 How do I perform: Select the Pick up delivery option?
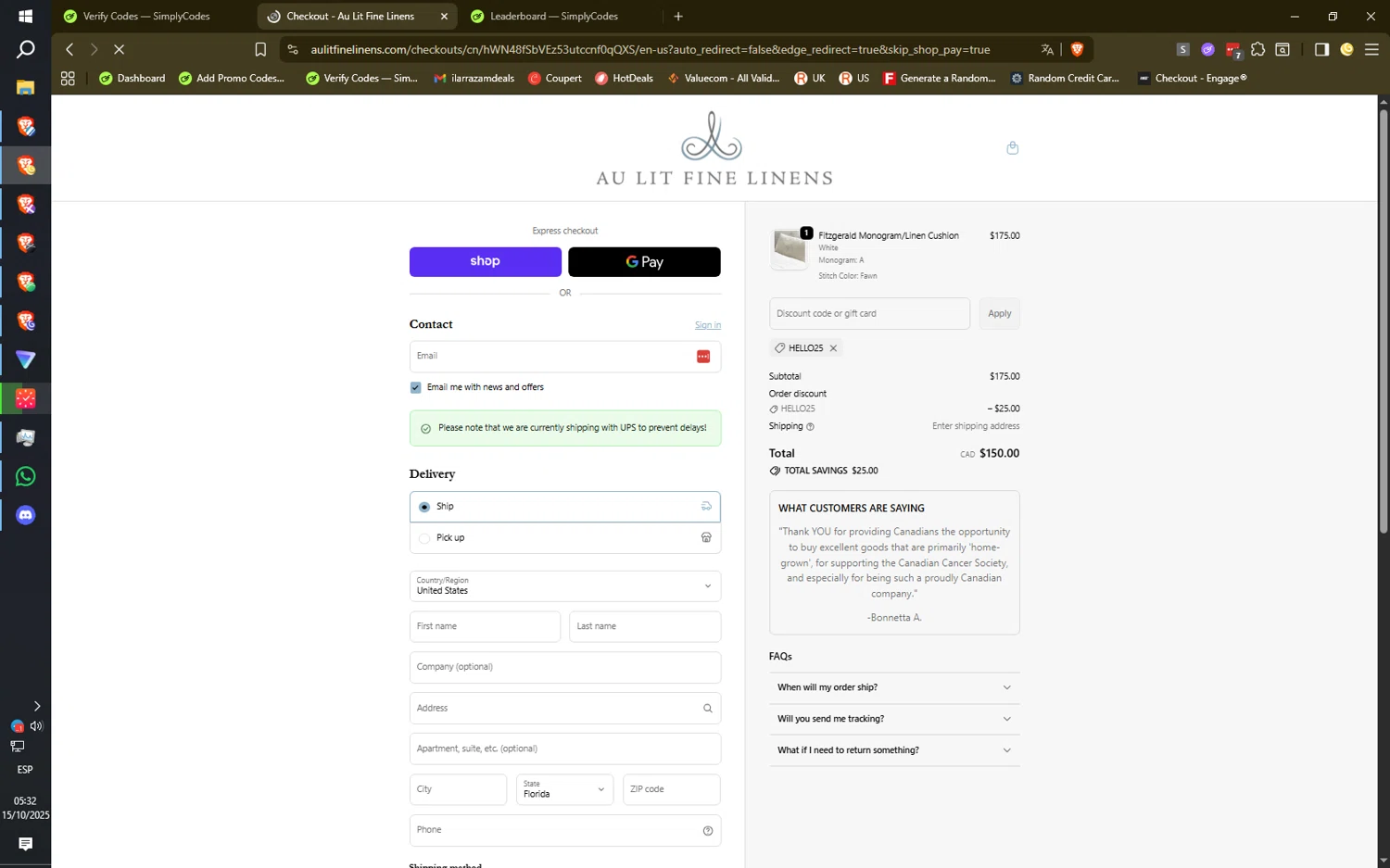point(565,538)
